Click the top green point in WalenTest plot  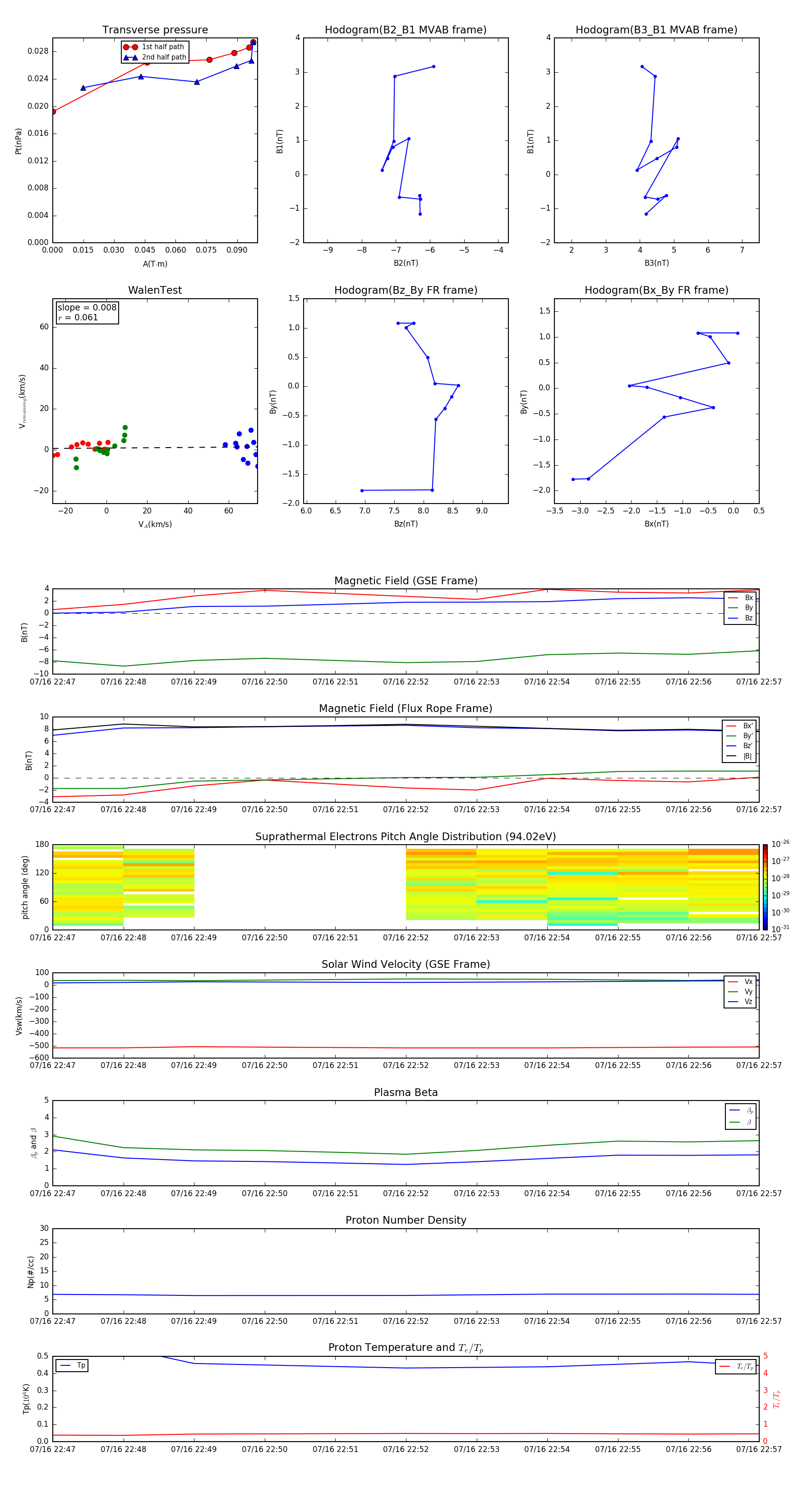click(125, 428)
